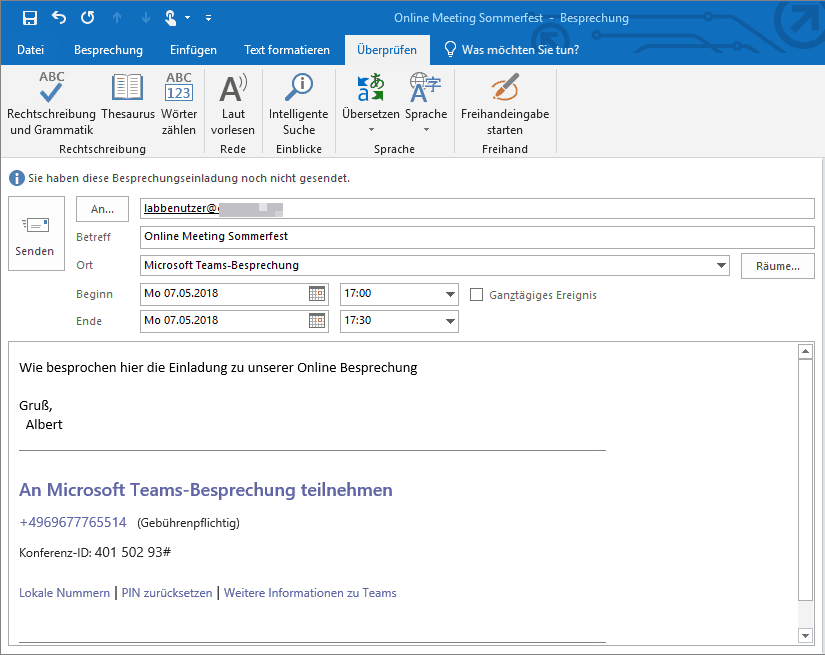Click the Previous Item up arrow

(117, 18)
